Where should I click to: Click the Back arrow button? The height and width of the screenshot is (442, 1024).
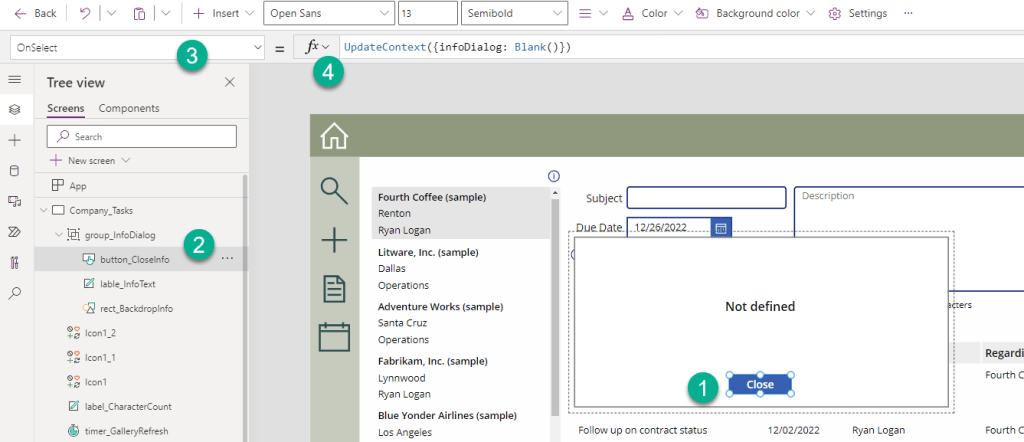click(x=35, y=13)
